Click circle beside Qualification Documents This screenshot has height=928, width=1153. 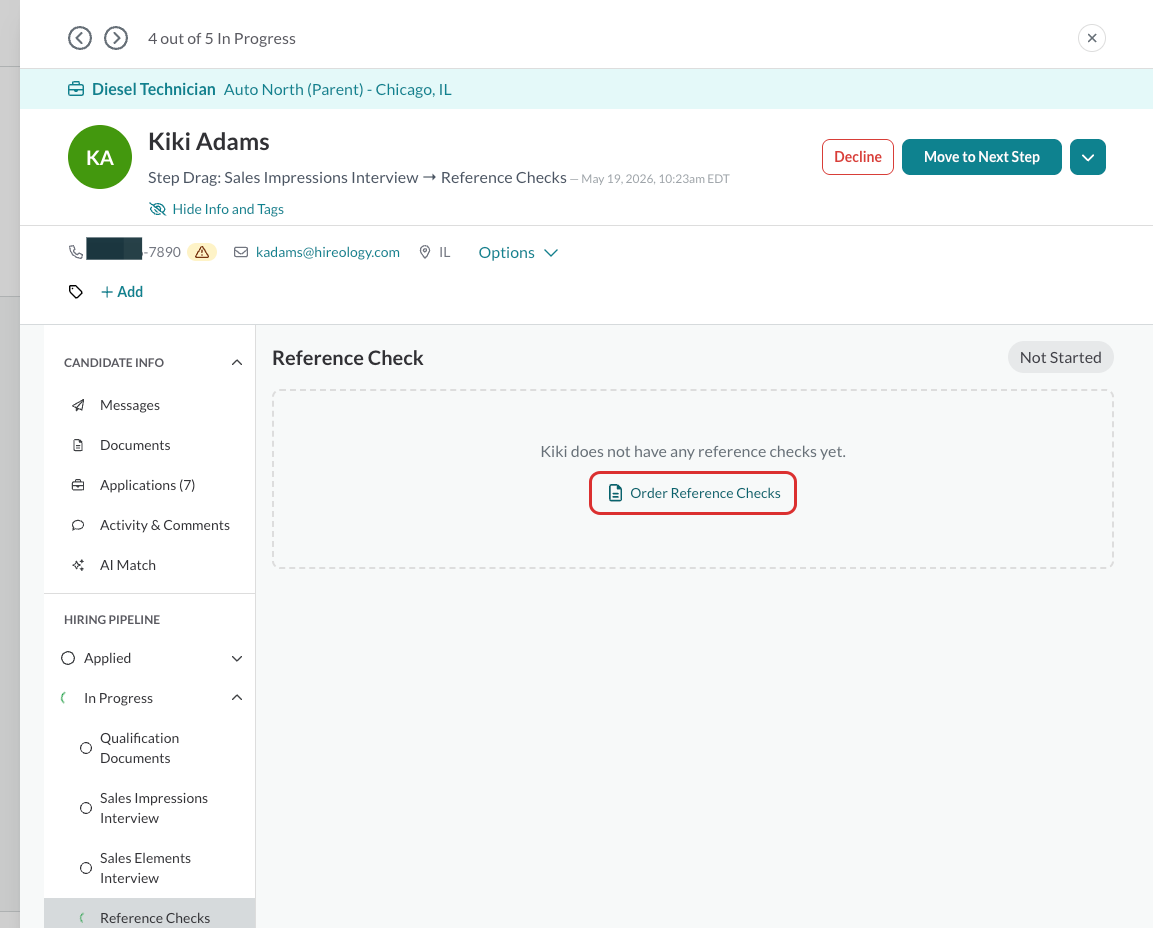pyautogui.click(x=86, y=749)
